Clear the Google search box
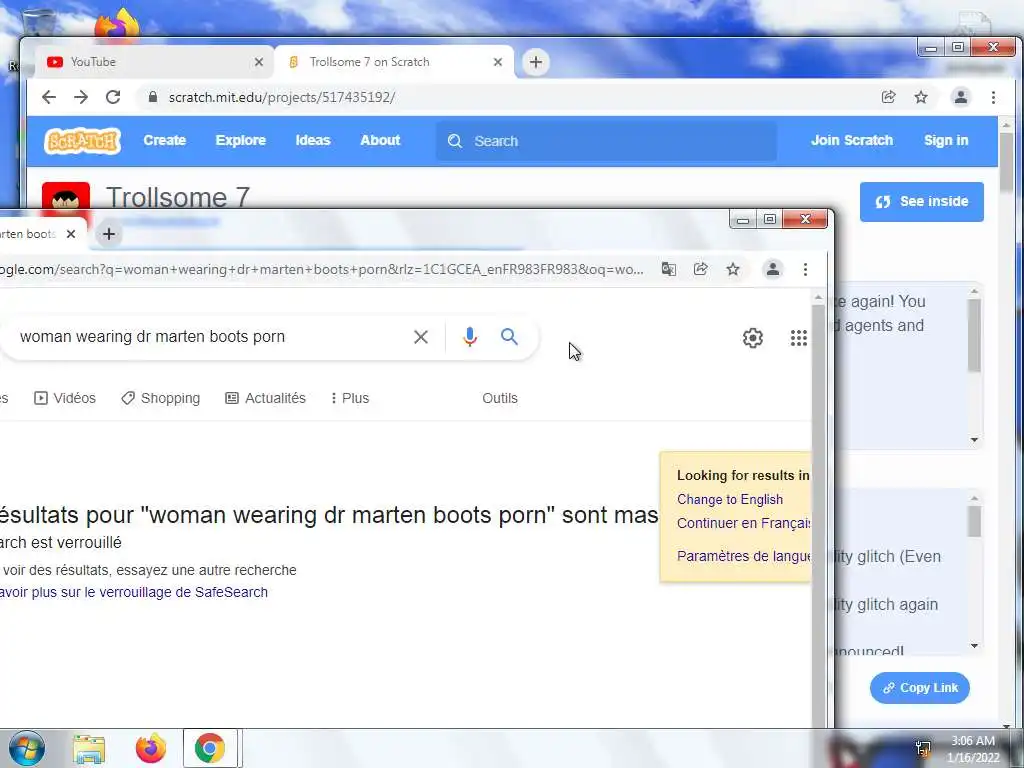This screenshot has height=768, width=1024. click(x=421, y=337)
